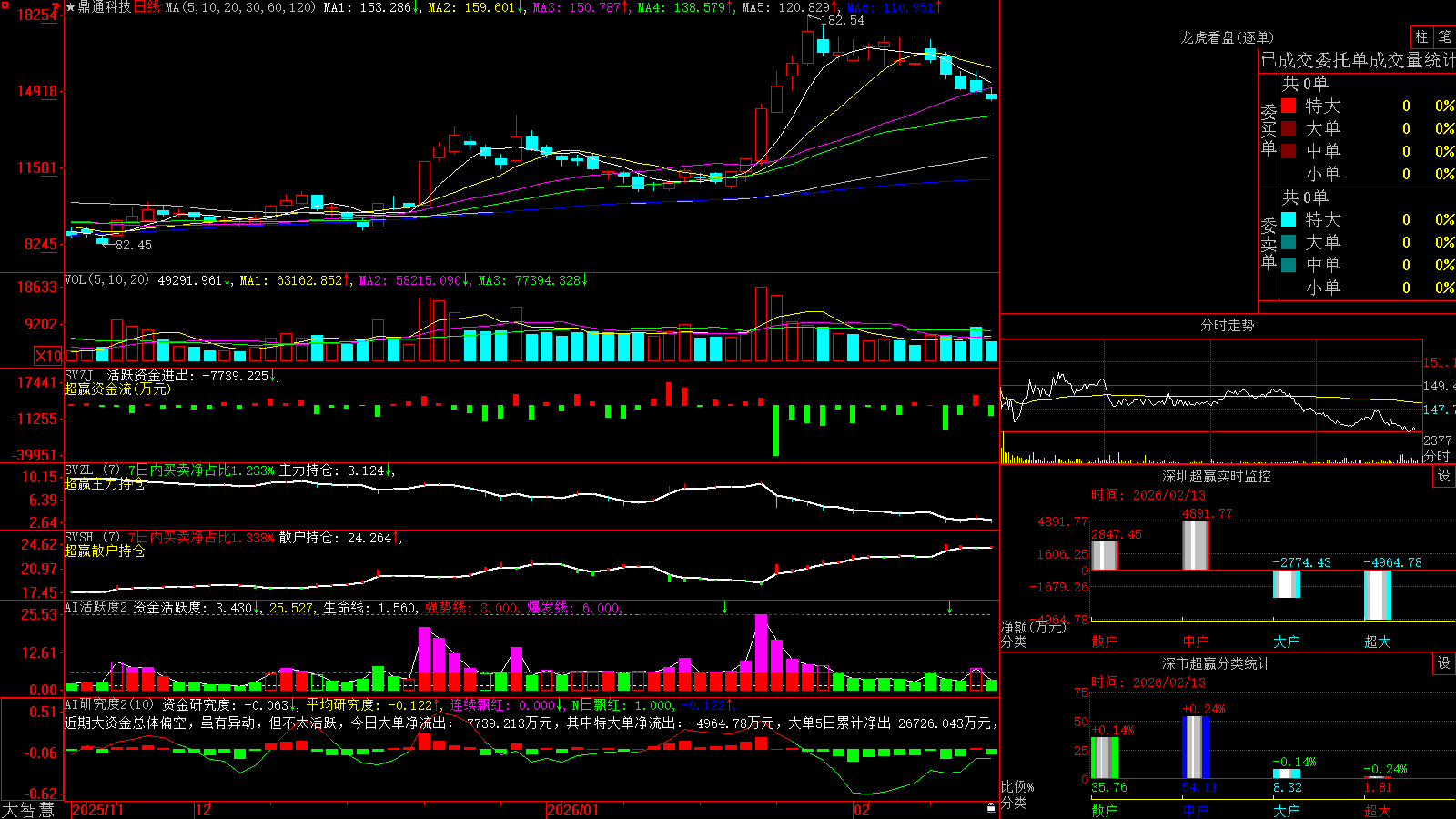Click the 生命线: 1.560 label

369,608
